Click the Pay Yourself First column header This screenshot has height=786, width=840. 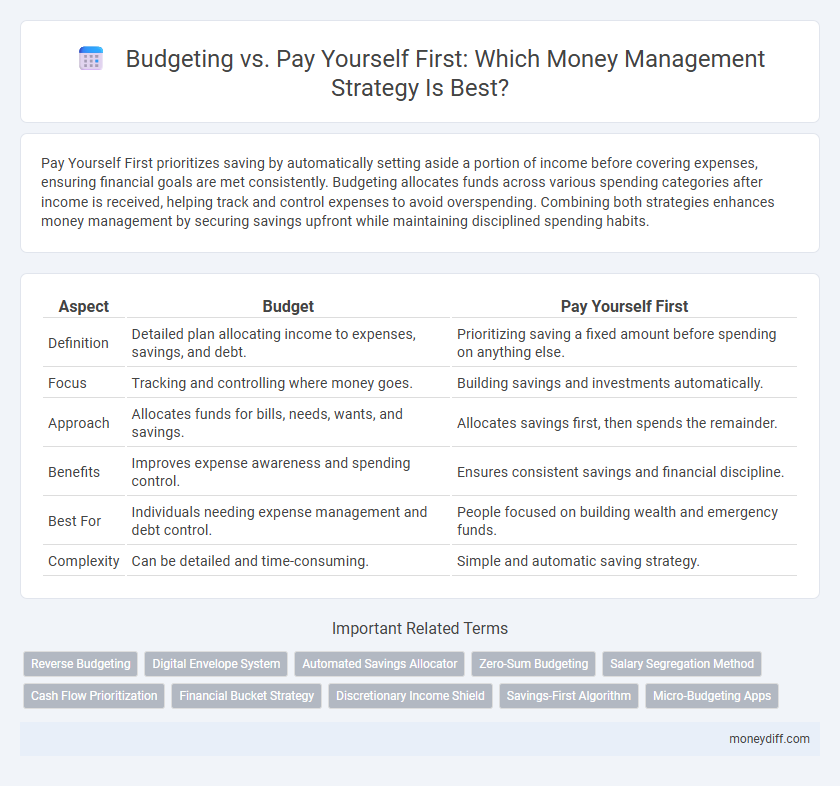[624, 307]
